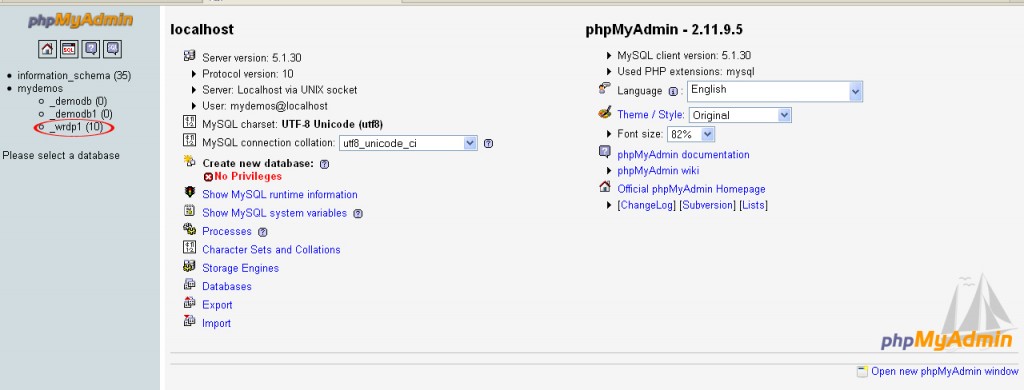Viewport: 1024px width, 390px height.
Task: Click the Theme / Style link
Action: [x=650, y=114]
